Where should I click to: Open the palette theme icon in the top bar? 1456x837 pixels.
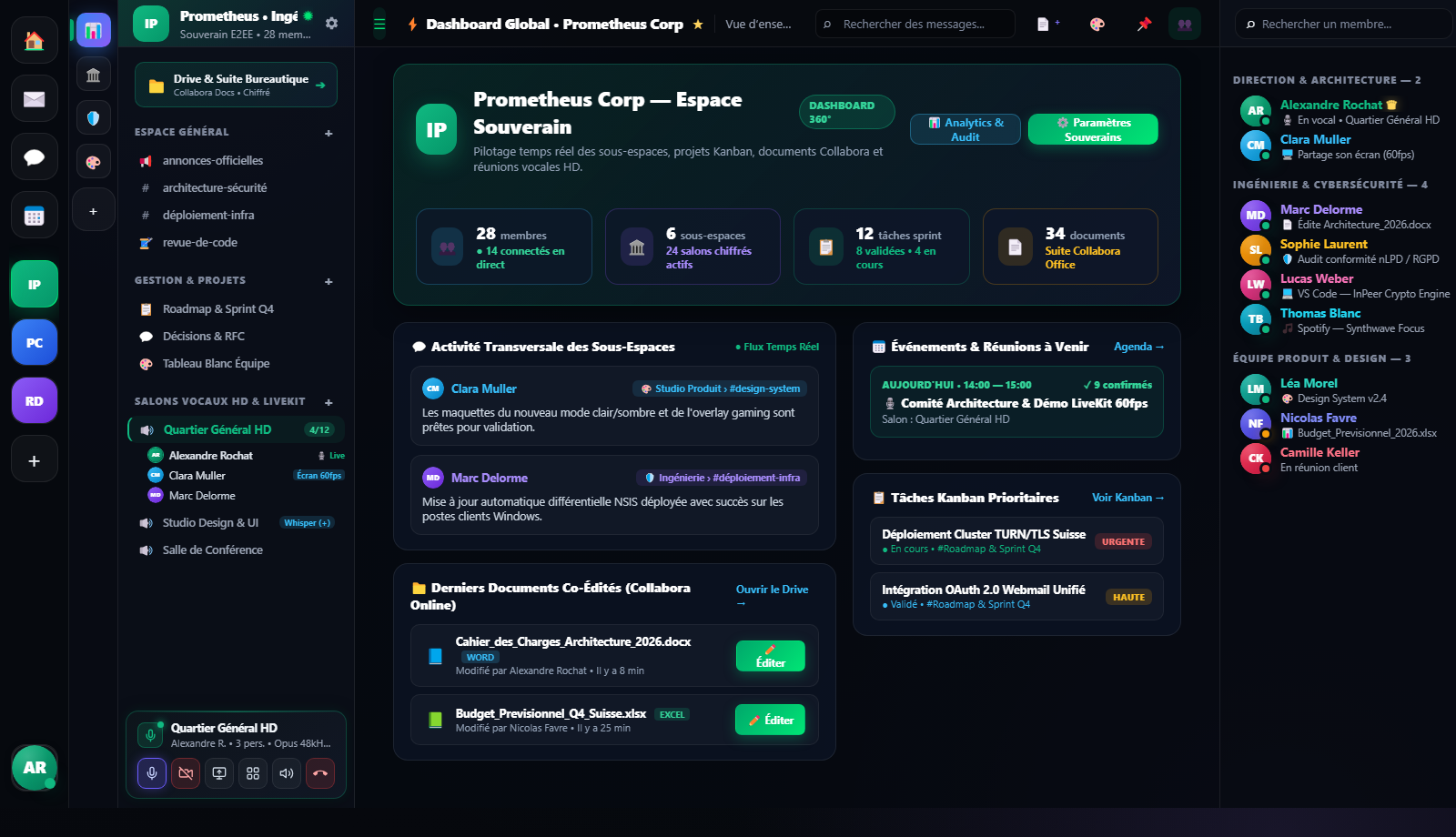[1097, 24]
